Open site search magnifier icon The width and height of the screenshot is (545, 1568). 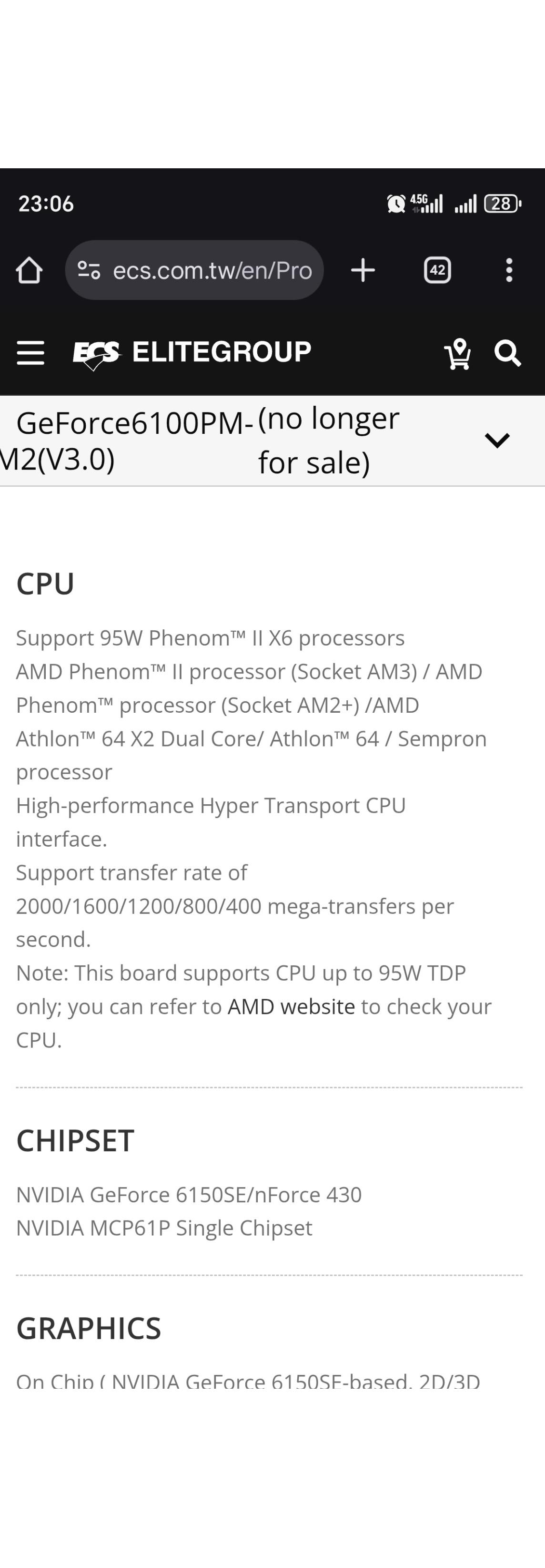(x=507, y=353)
